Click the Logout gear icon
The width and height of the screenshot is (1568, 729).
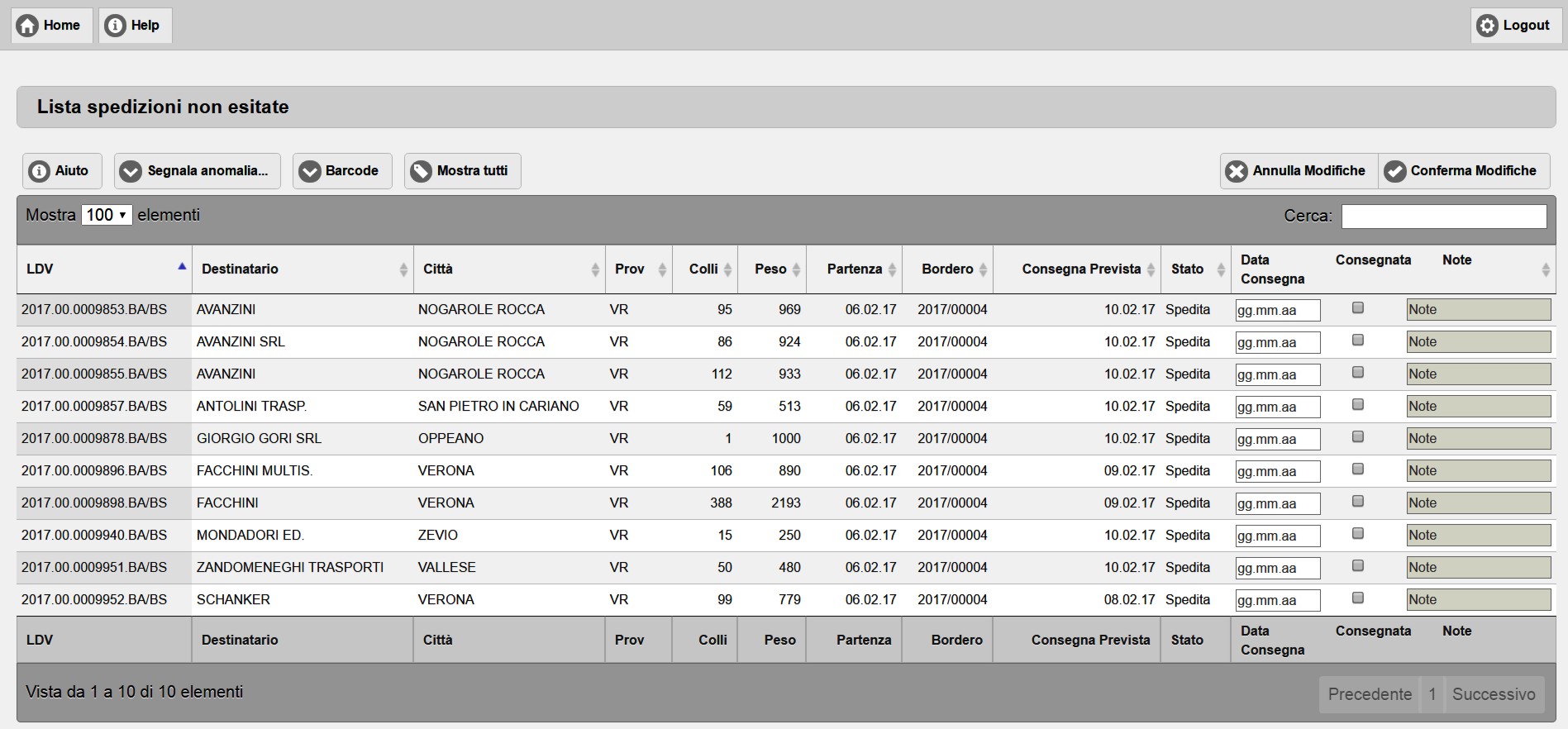(x=1487, y=26)
